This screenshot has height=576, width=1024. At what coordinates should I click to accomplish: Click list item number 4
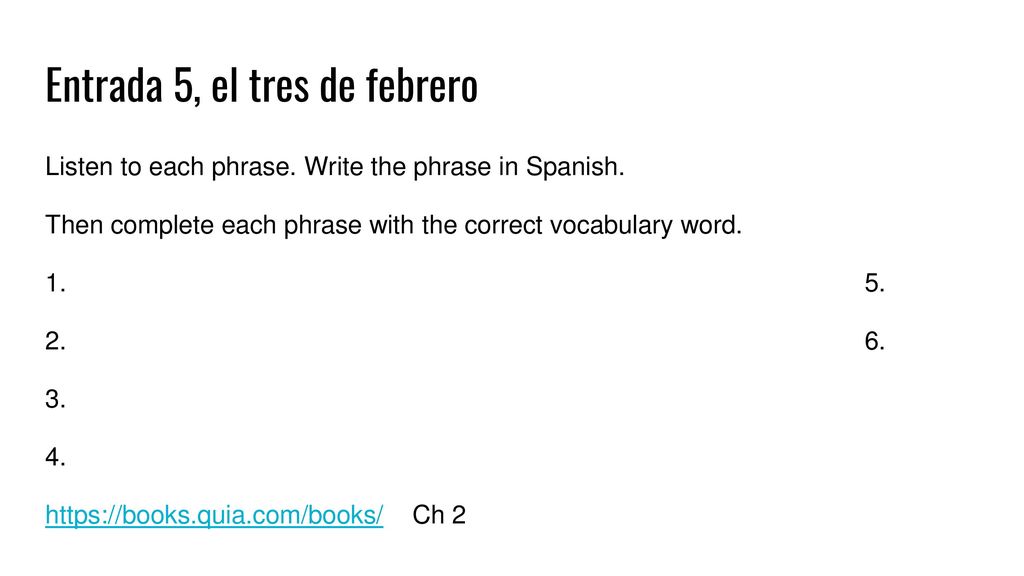(x=56, y=457)
